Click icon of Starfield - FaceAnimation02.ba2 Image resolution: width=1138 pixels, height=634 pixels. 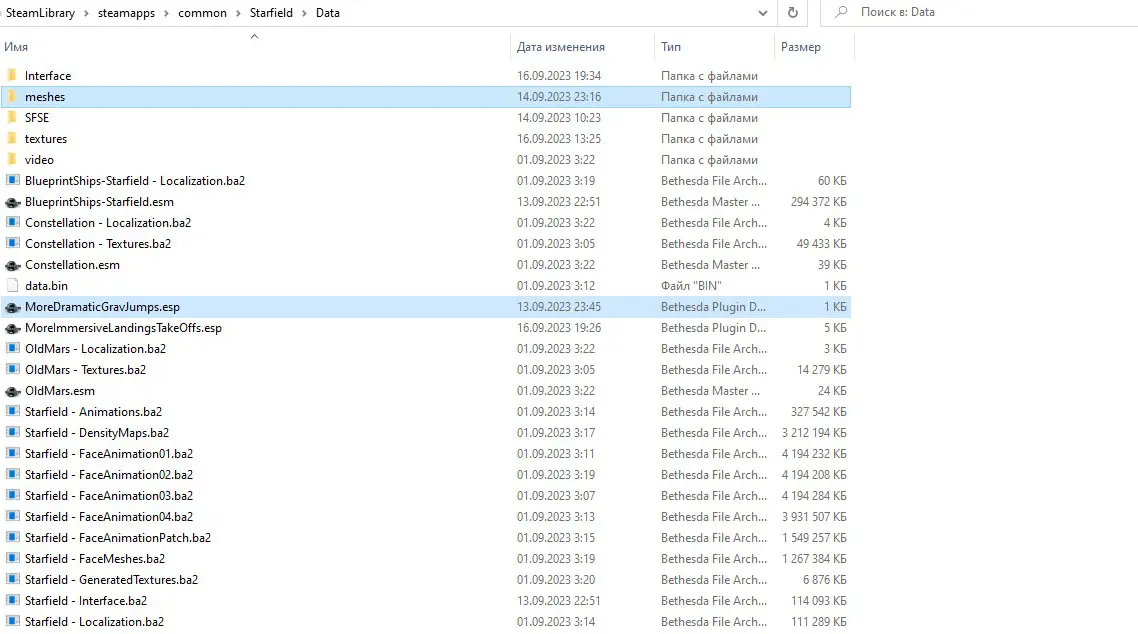pyautogui.click(x=12, y=475)
